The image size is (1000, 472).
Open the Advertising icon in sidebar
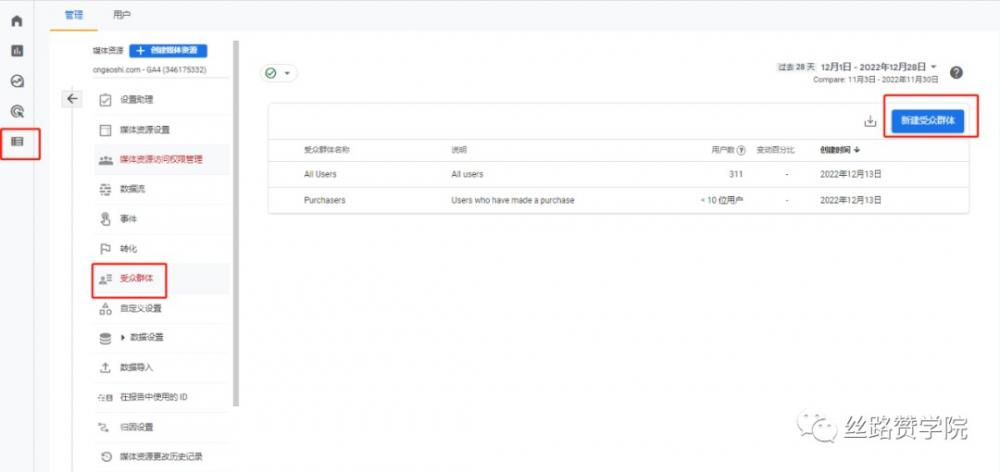17,112
